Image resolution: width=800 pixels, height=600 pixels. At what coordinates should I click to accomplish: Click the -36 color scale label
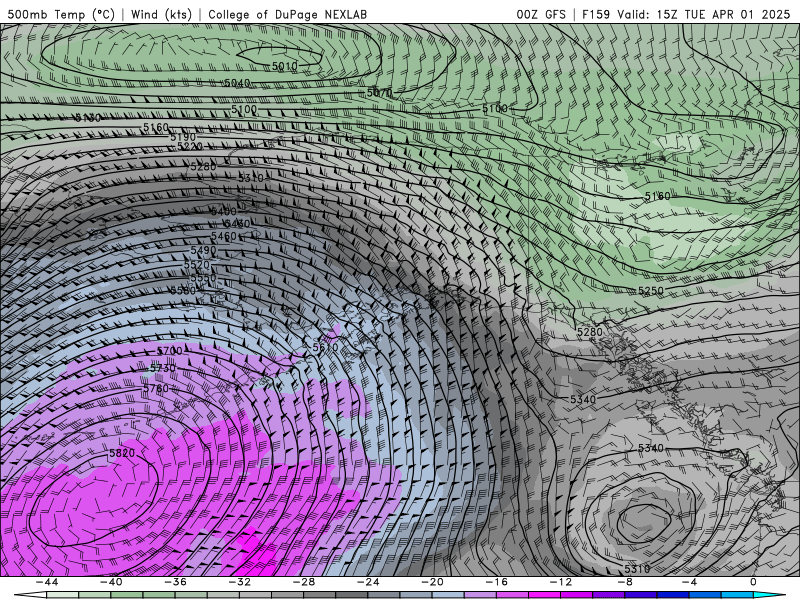[x=175, y=582]
